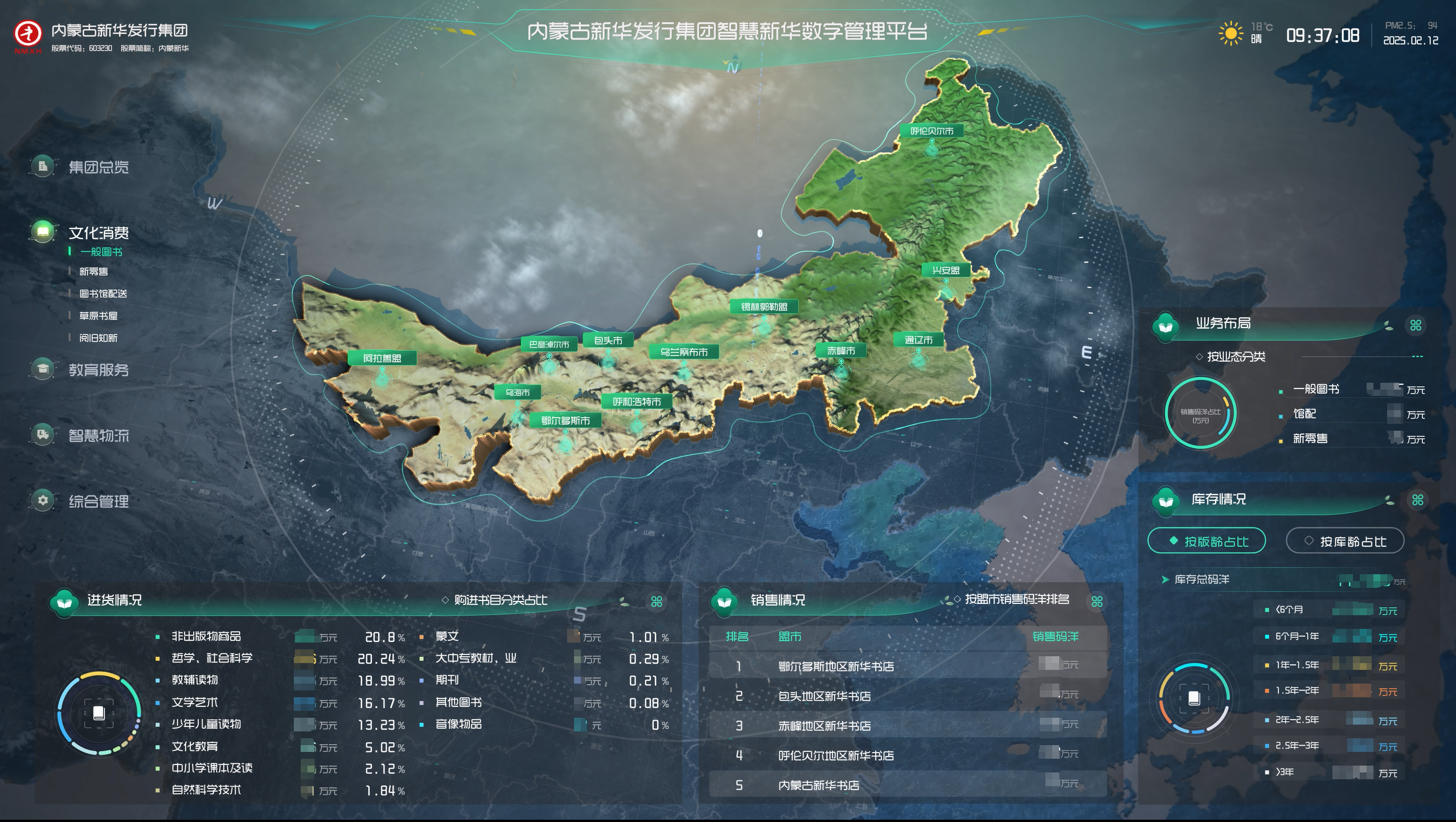Open 文化消费 menu

coord(99,232)
